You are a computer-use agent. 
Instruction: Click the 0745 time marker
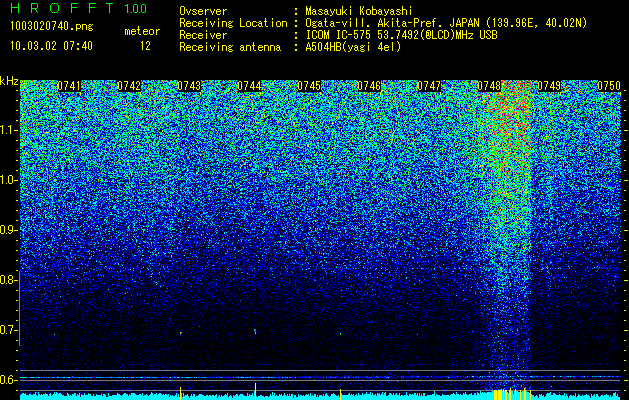309,86
